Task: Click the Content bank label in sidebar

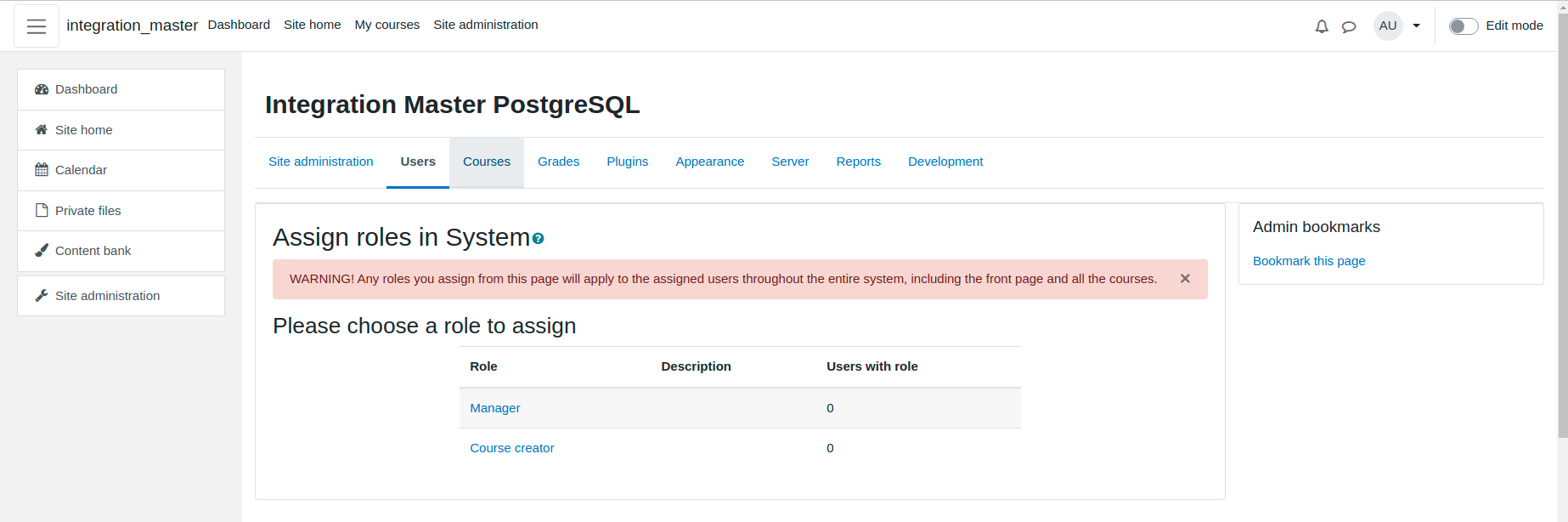Action: [x=93, y=251]
